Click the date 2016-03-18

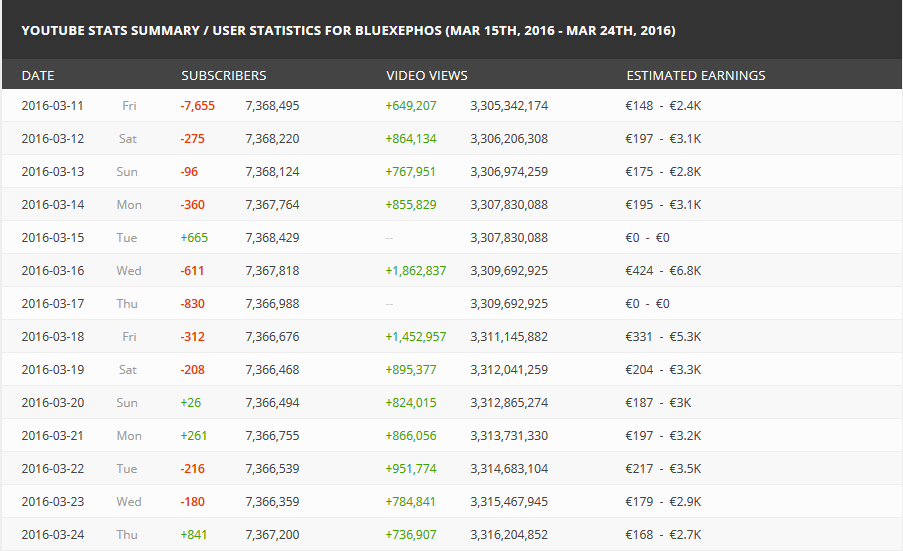(x=52, y=337)
